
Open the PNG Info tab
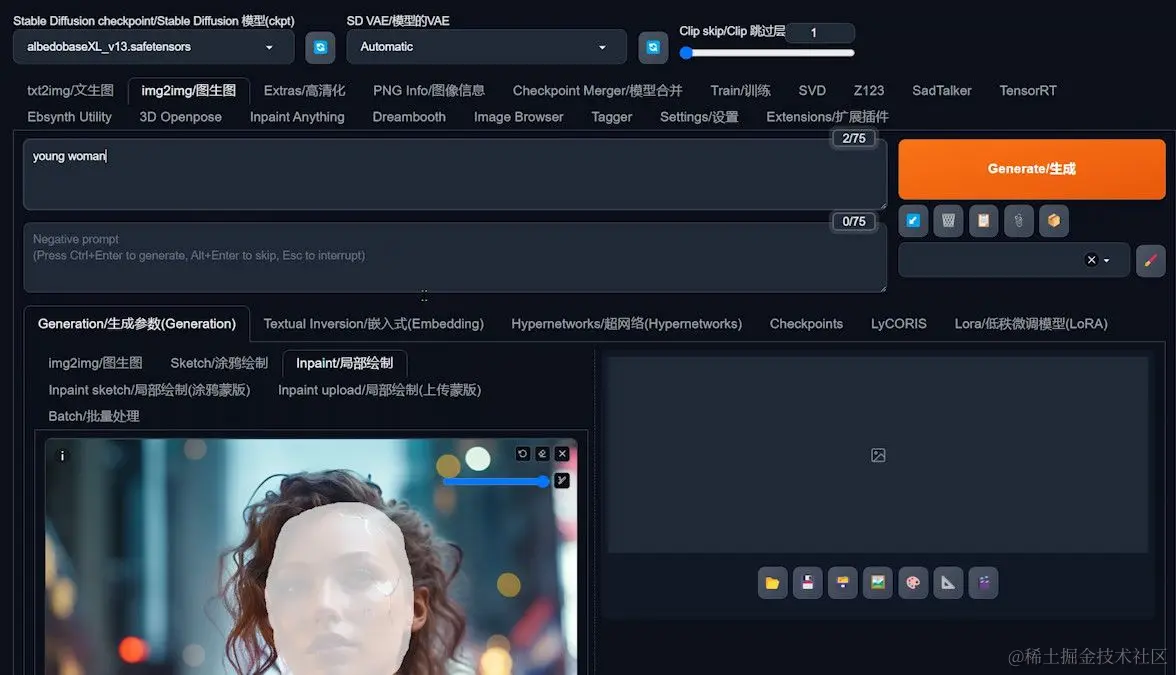[x=429, y=91]
